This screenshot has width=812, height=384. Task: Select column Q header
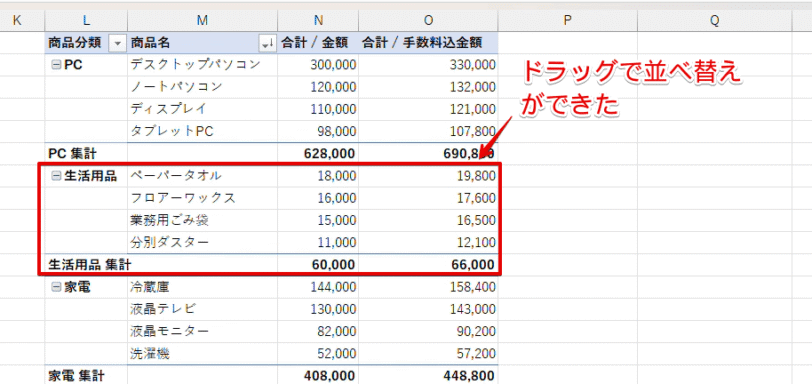click(x=715, y=20)
